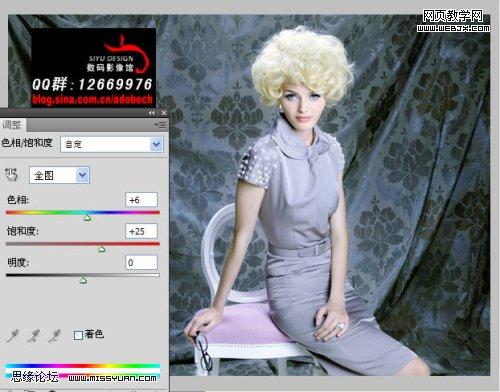The image size is (500, 392).
Task: Enable the 着色 colorize checkbox
Action: click(78, 335)
